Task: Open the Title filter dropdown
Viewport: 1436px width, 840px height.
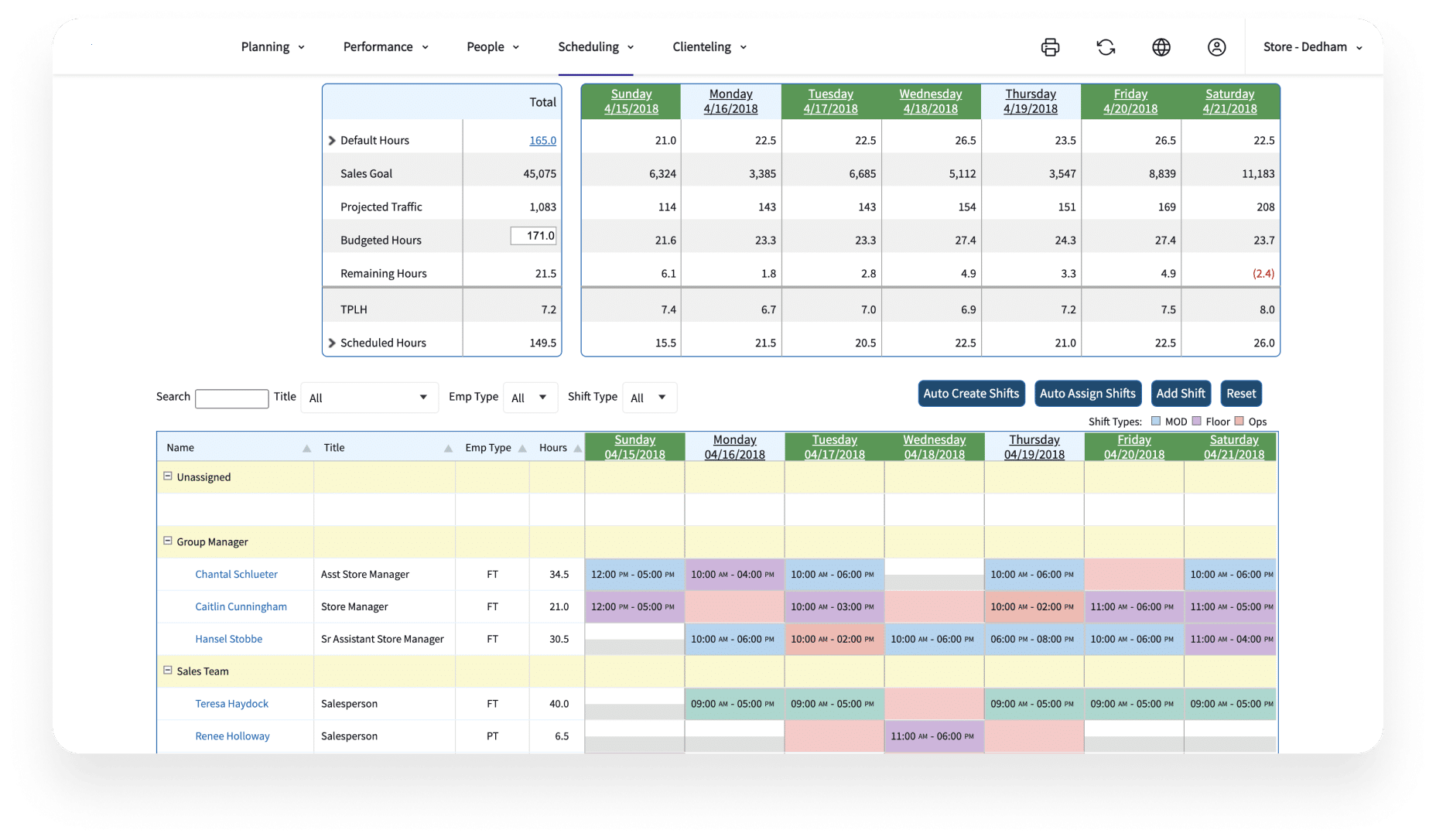Action: click(x=368, y=398)
